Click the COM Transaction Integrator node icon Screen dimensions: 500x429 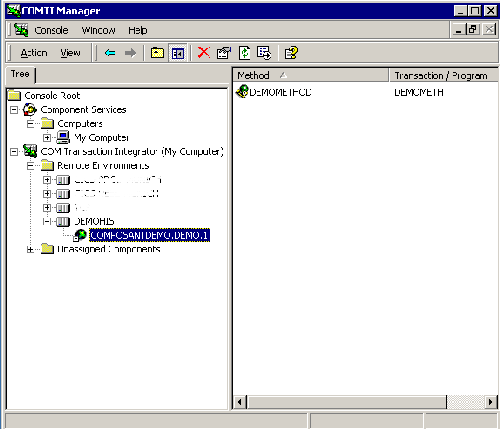[x=30, y=151]
